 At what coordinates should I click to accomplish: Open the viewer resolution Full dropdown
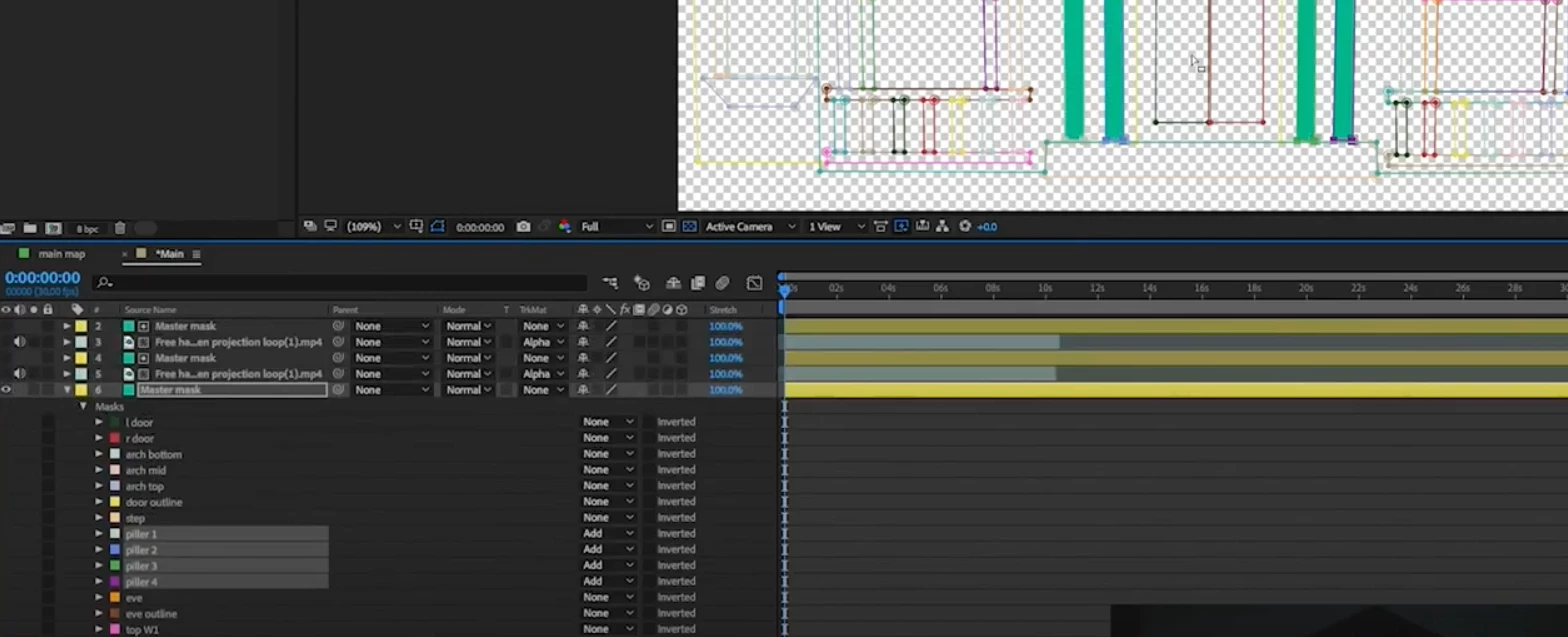point(617,227)
